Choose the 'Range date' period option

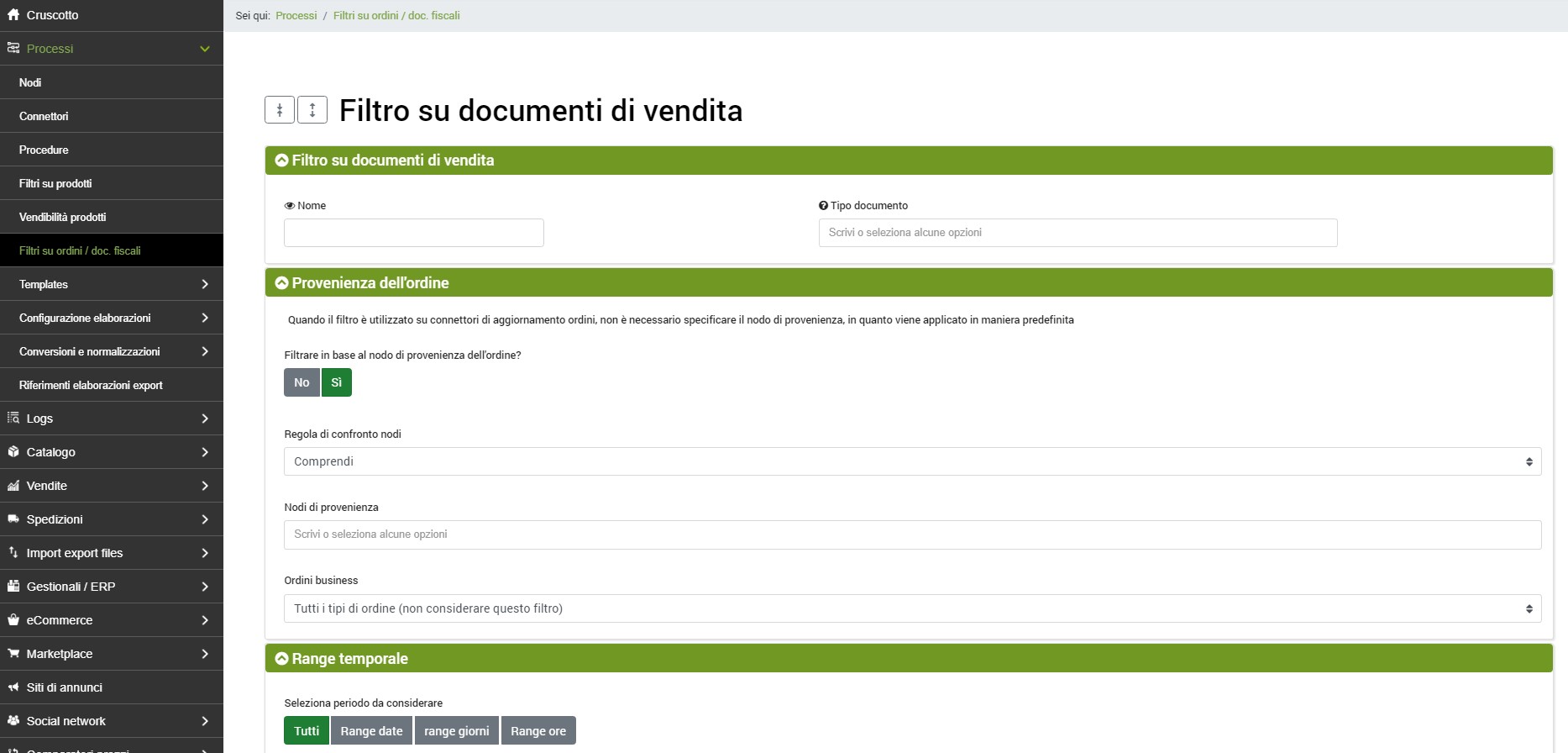371,731
